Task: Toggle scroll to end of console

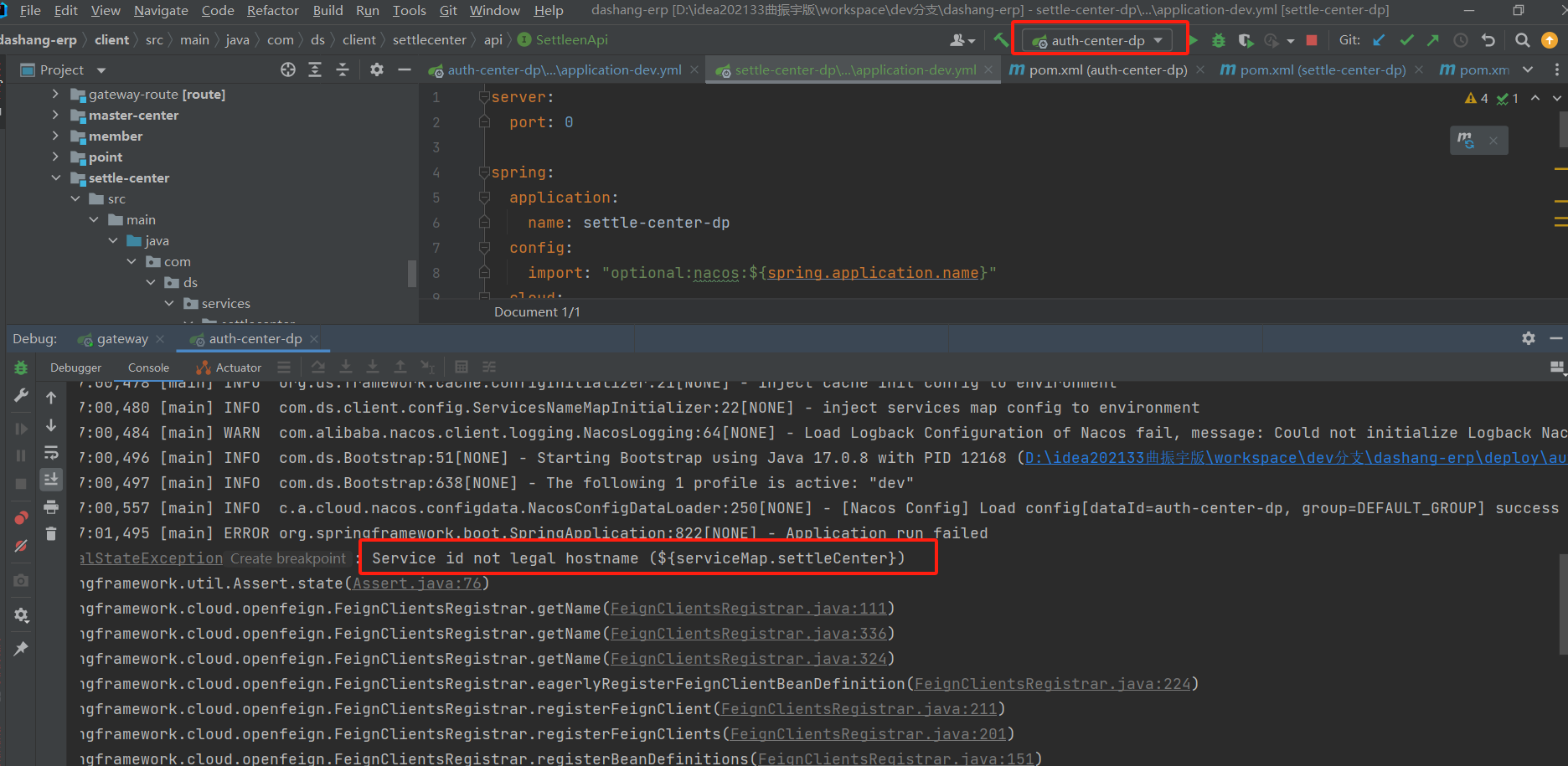Action: click(x=51, y=480)
